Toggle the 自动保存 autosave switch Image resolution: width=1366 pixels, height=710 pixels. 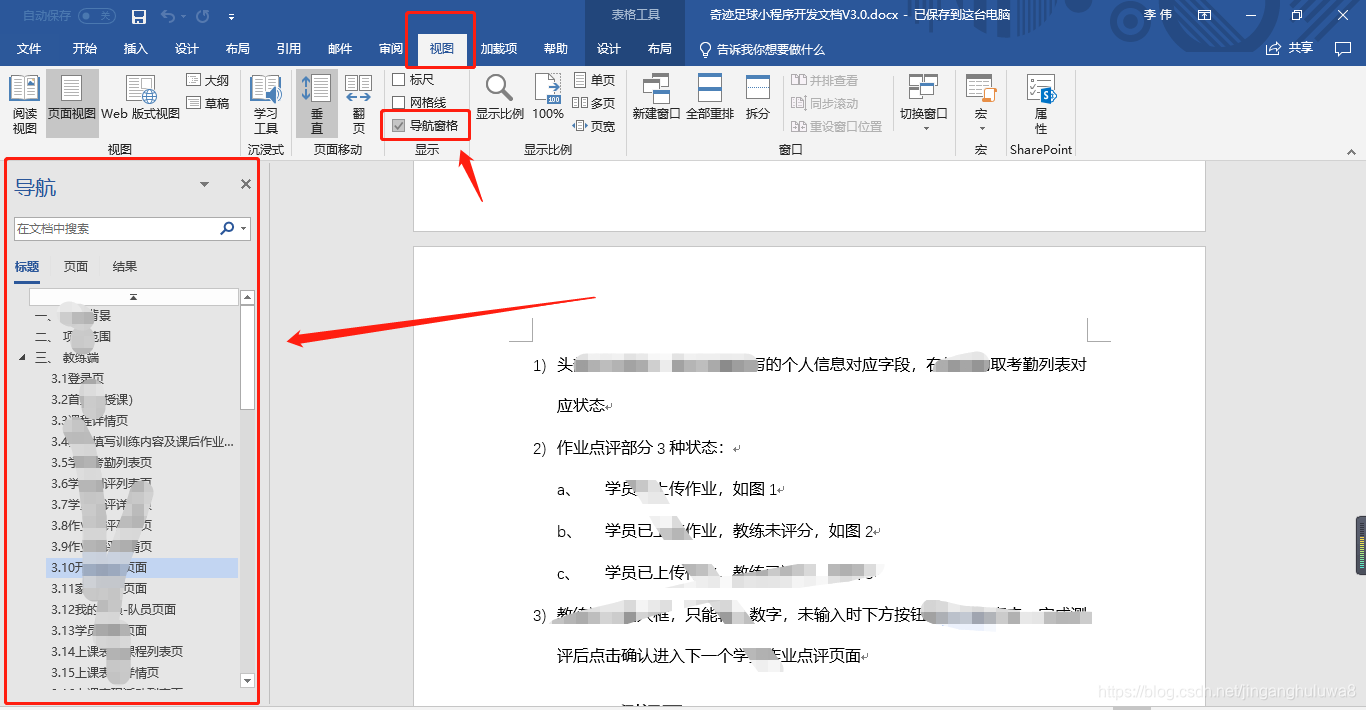(x=97, y=16)
